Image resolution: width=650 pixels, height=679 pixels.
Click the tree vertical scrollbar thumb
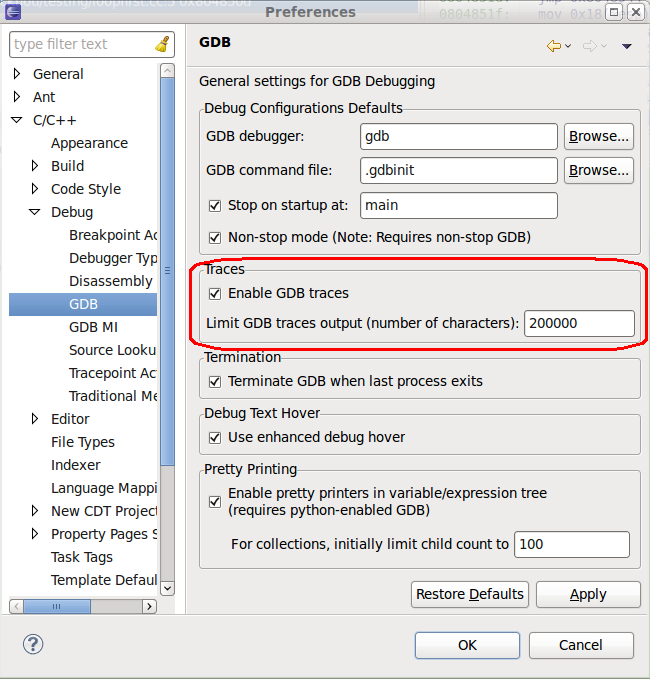(x=167, y=272)
